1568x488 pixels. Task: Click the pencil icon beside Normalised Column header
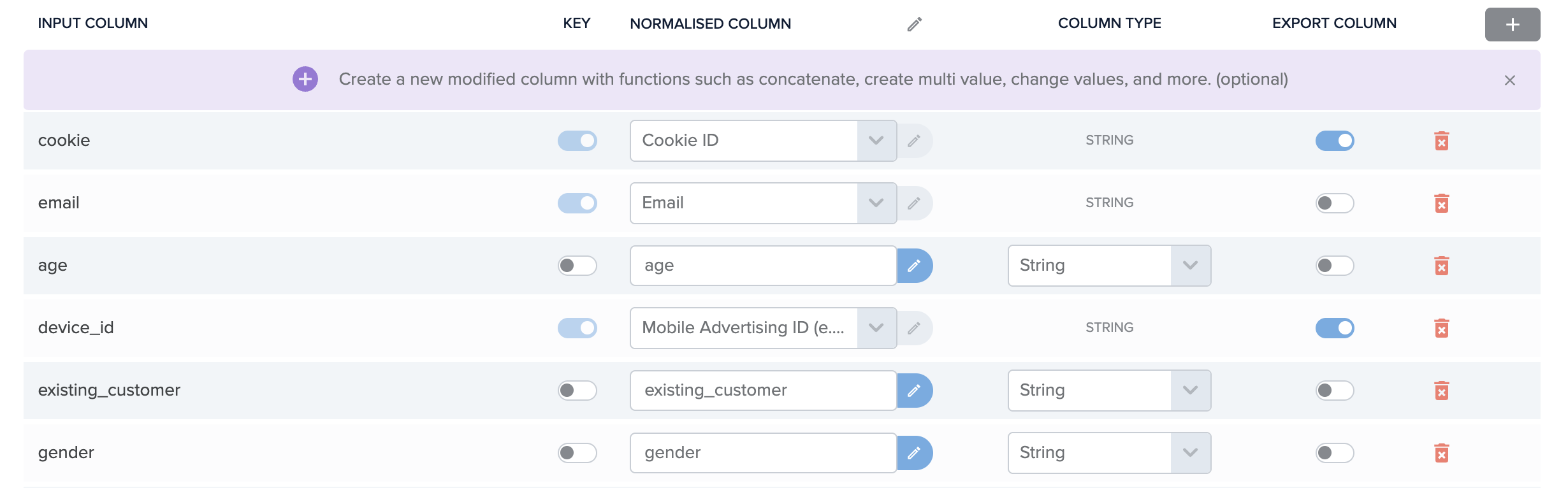(x=915, y=24)
